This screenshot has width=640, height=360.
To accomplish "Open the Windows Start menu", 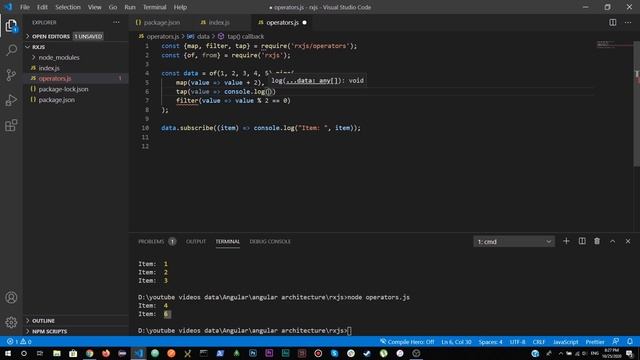I will point(8,353).
